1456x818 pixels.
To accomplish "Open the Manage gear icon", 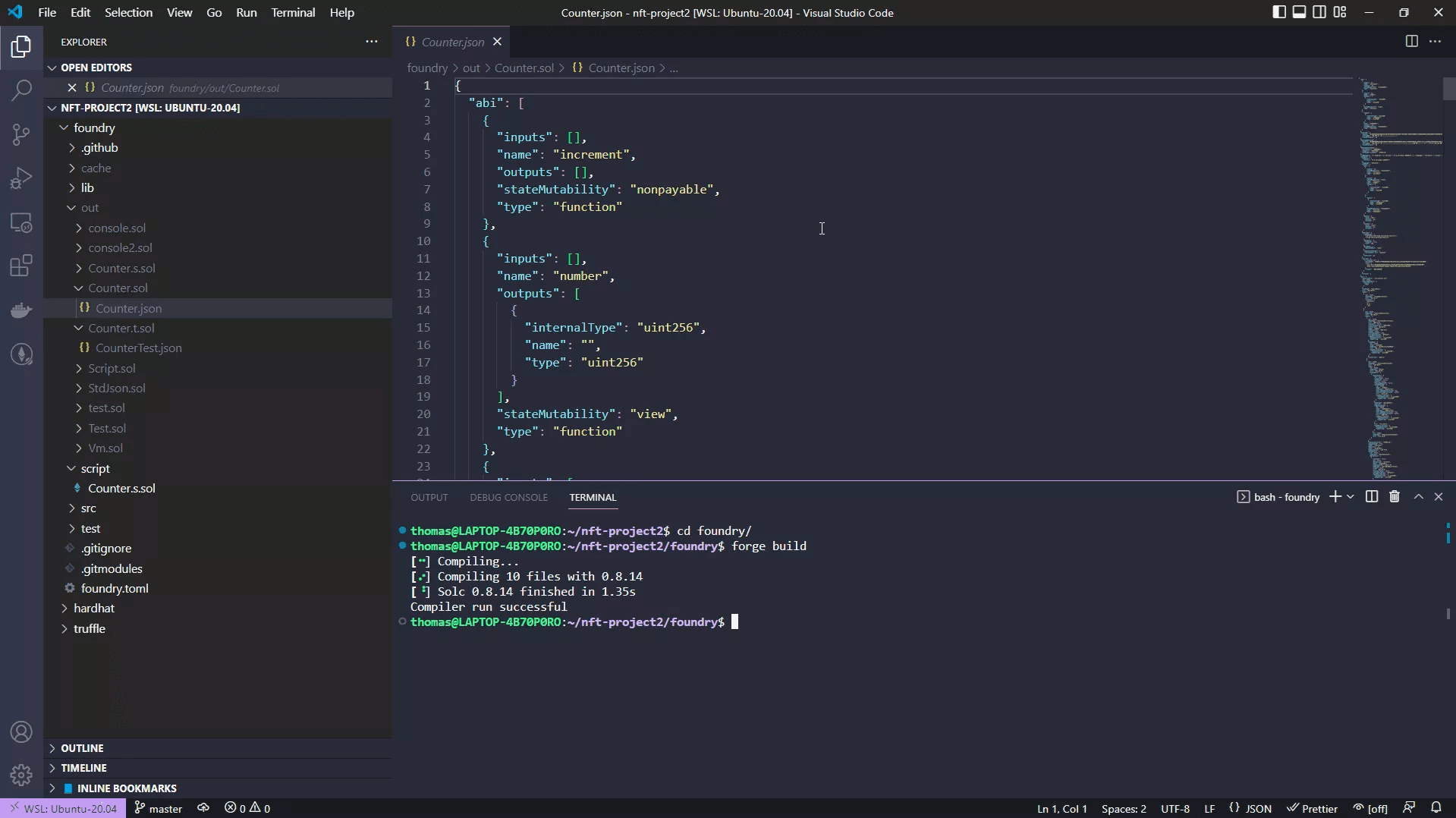I will (21, 775).
